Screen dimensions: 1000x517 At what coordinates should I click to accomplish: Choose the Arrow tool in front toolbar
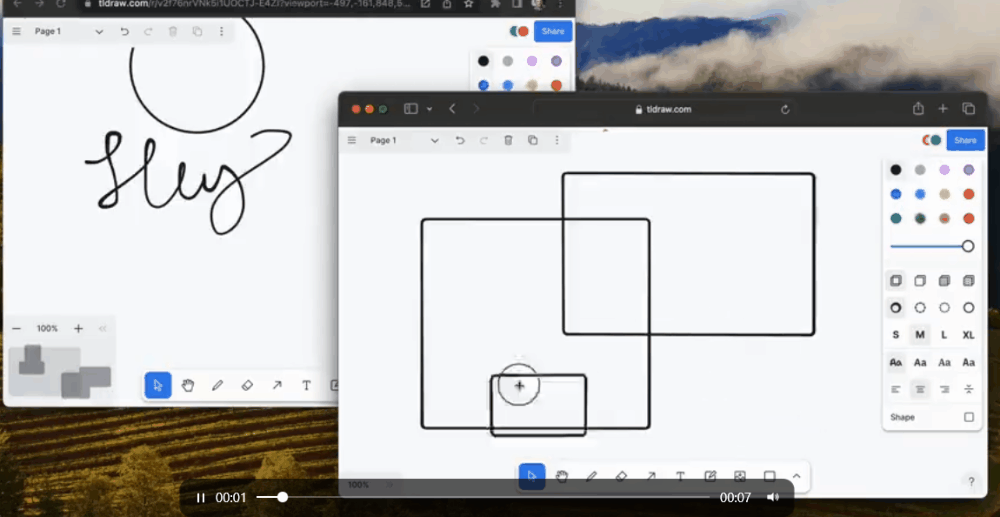point(651,476)
